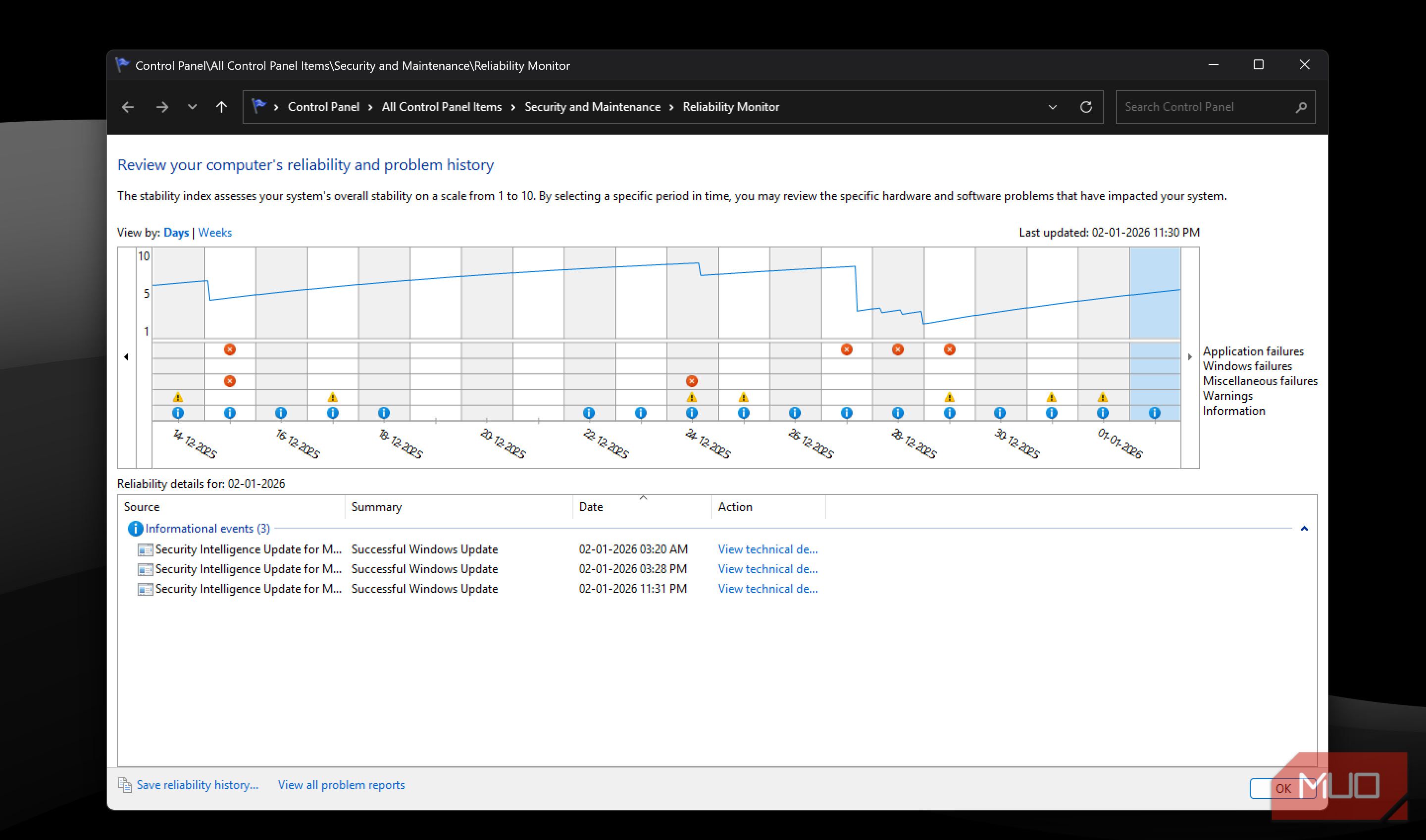Click the Up one level arrow
This screenshot has width=1426, height=840.
click(221, 107)
